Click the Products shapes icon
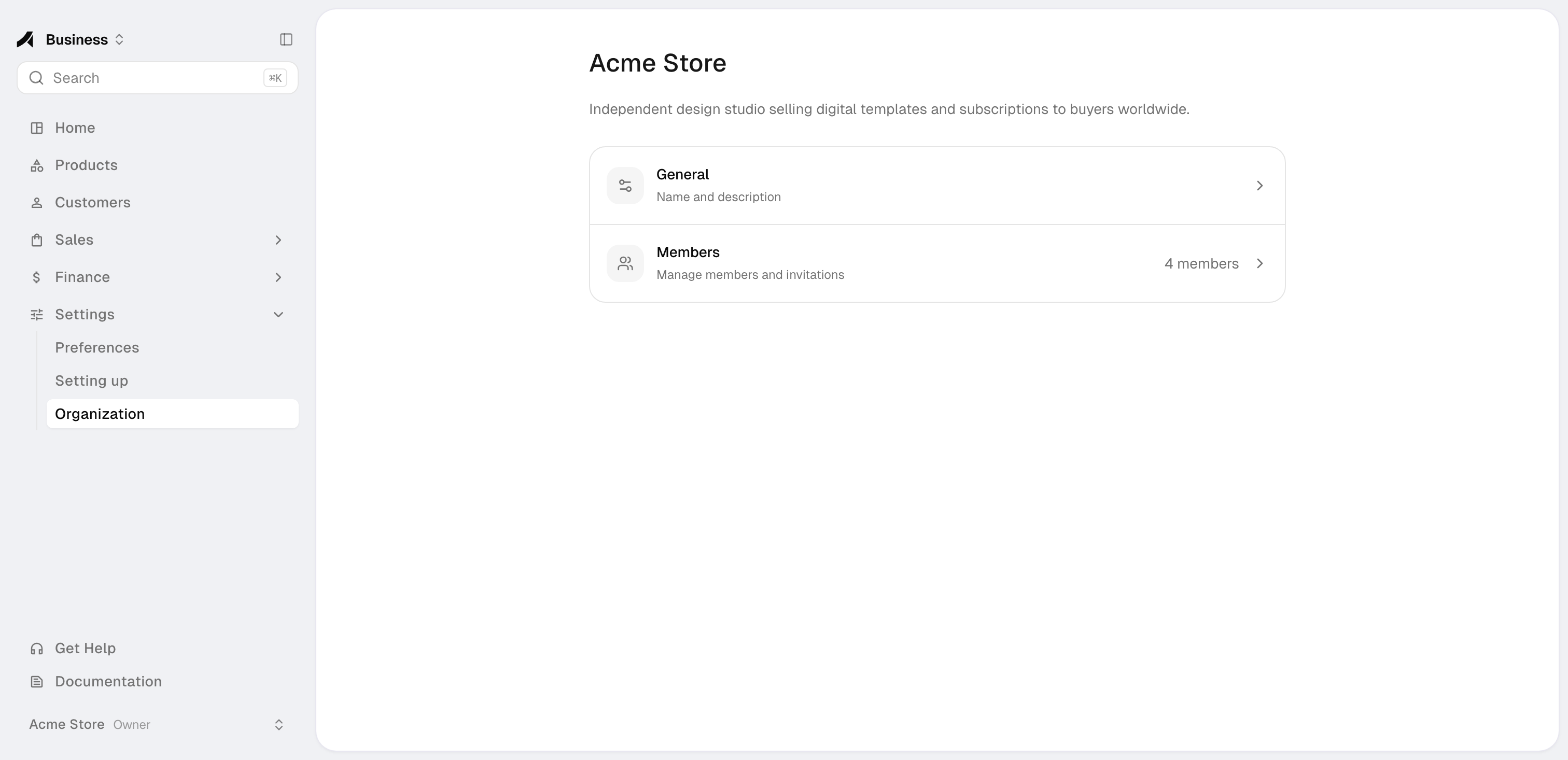The height and width of the screenshot is (760, 1568). point(36,165)
